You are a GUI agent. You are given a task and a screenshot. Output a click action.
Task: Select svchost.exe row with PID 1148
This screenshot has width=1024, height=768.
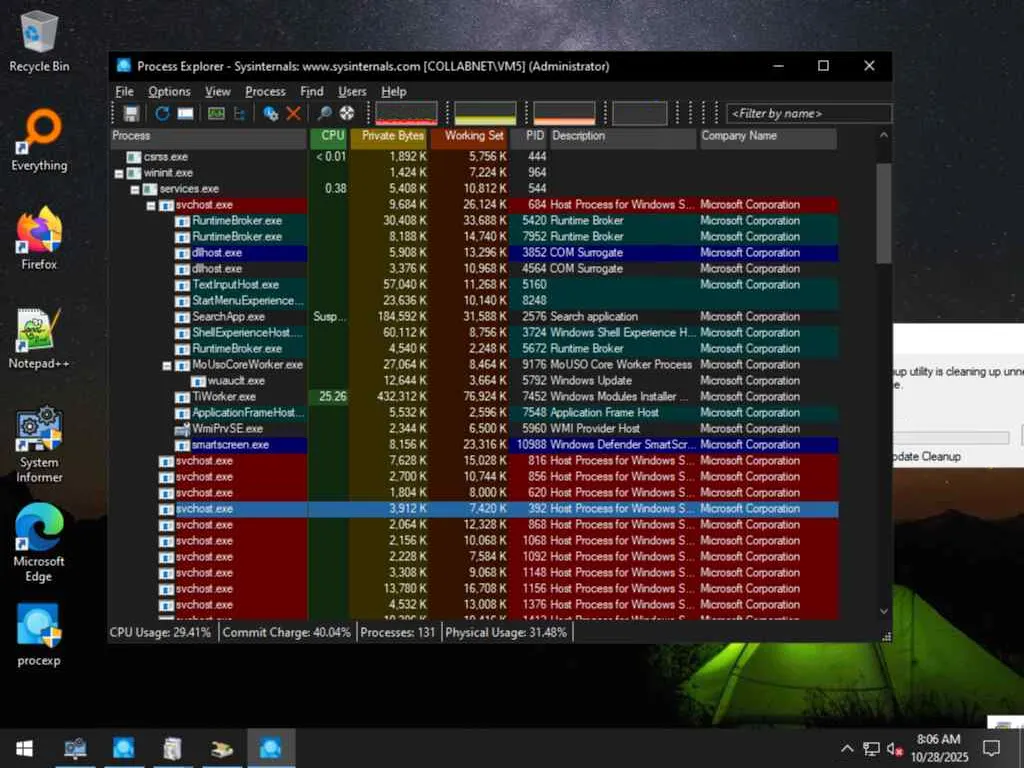474,573
